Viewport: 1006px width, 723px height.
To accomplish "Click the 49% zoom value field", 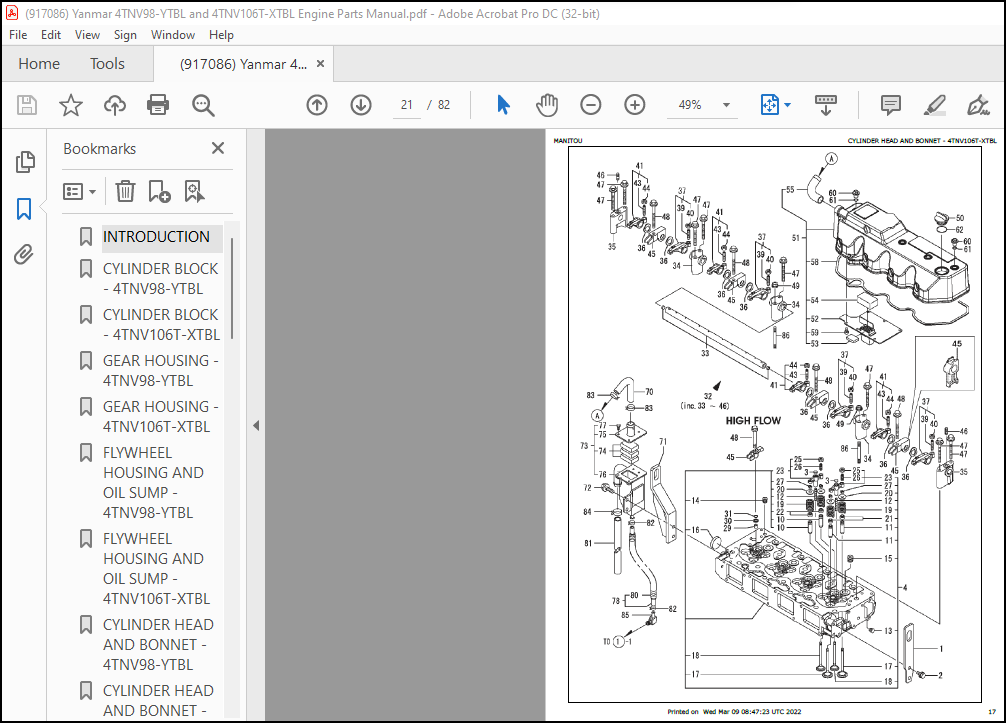I will [x=690, y=105].
